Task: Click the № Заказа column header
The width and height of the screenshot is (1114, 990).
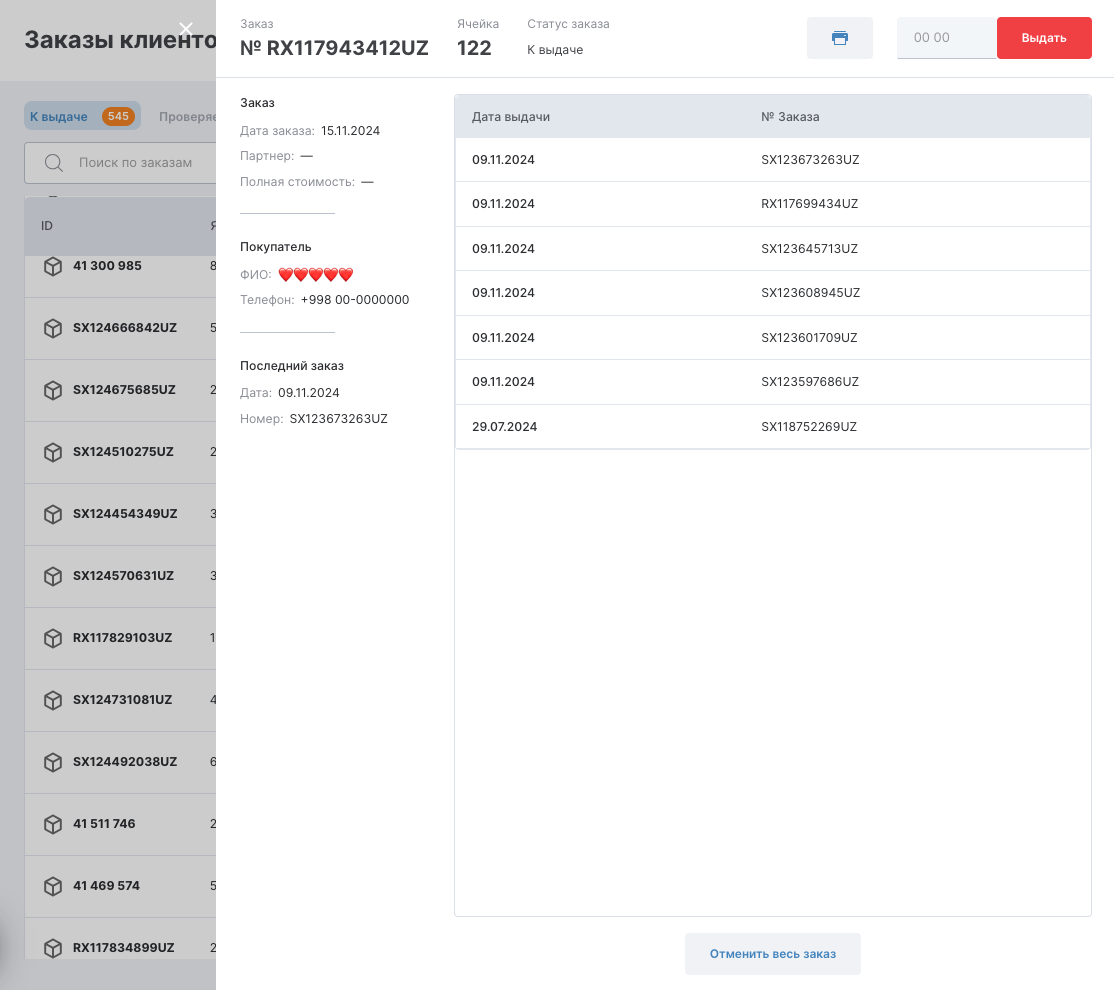Action: 790,117
